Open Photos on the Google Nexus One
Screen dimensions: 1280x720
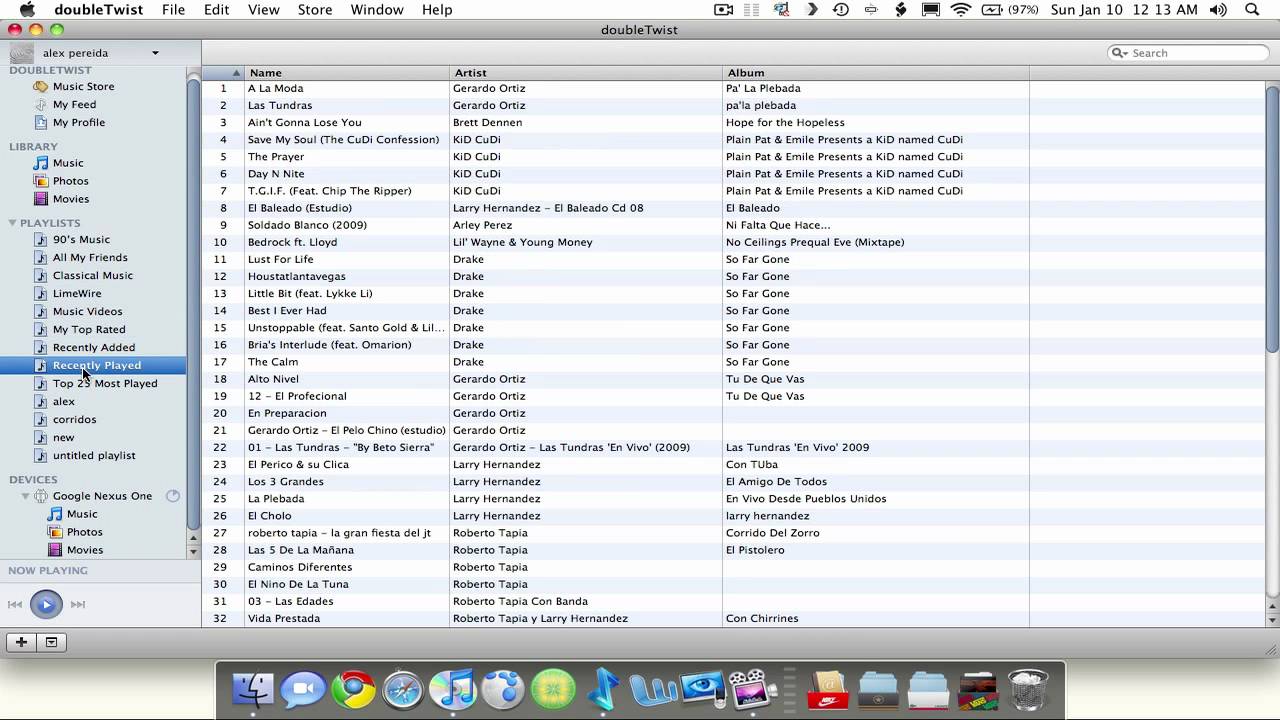(84, 532)
